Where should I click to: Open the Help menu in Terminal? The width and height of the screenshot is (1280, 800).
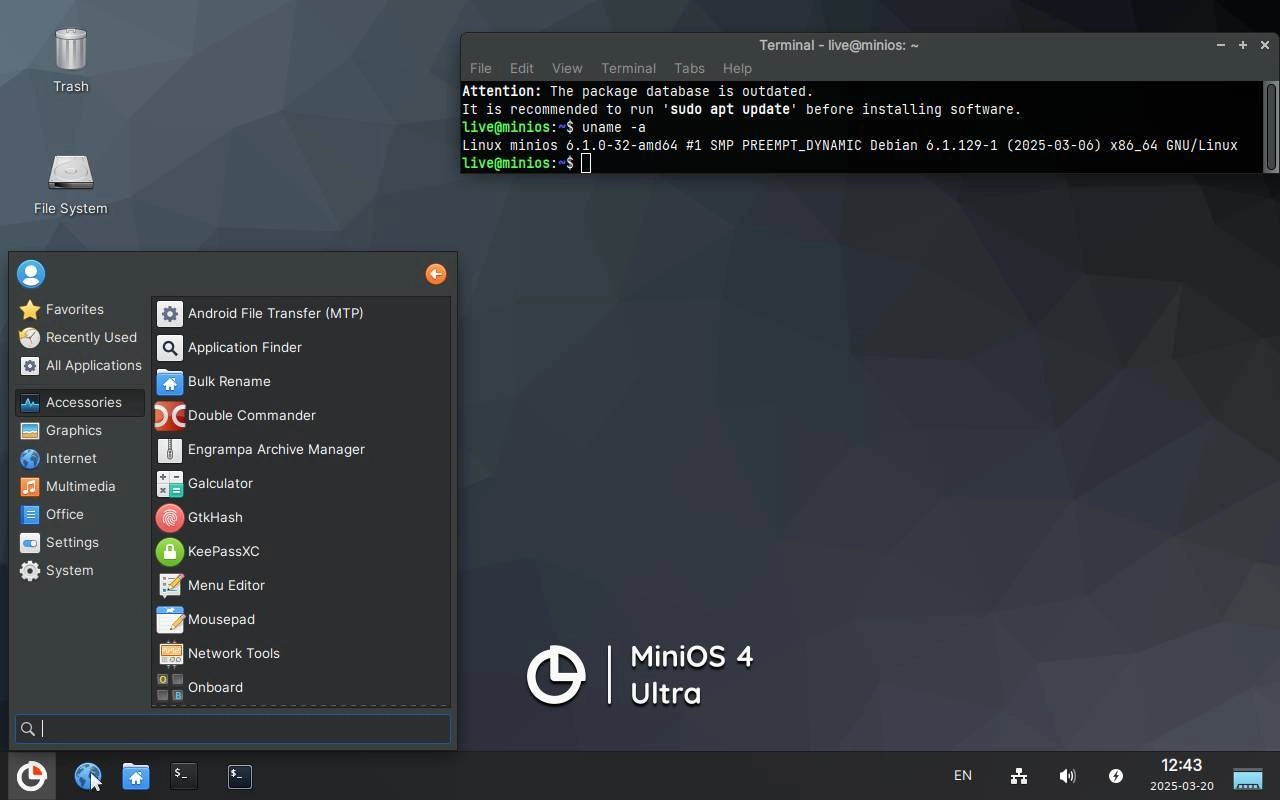point(737,68)
